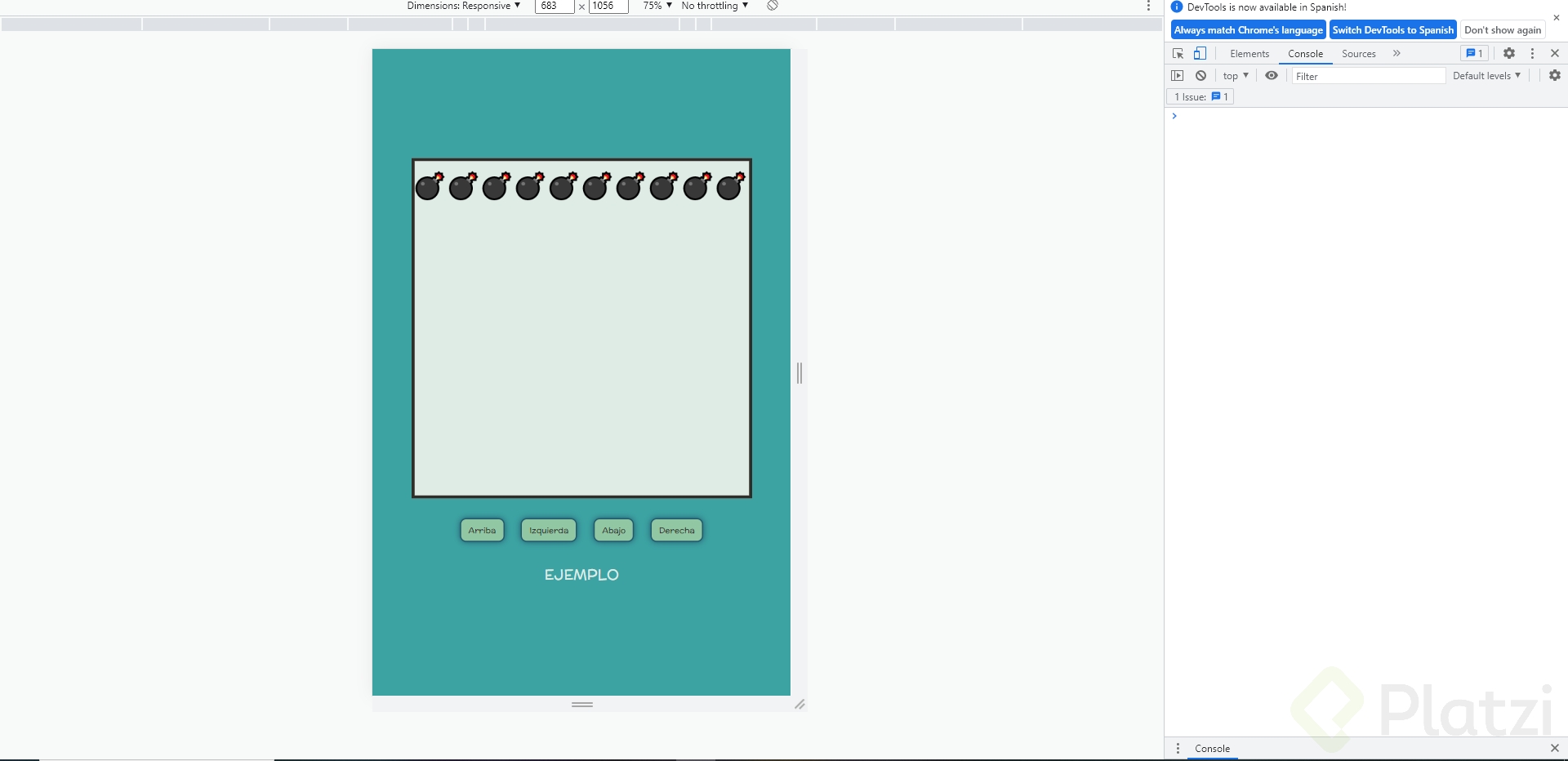Expand the console message chevron

pos(1174,116)
